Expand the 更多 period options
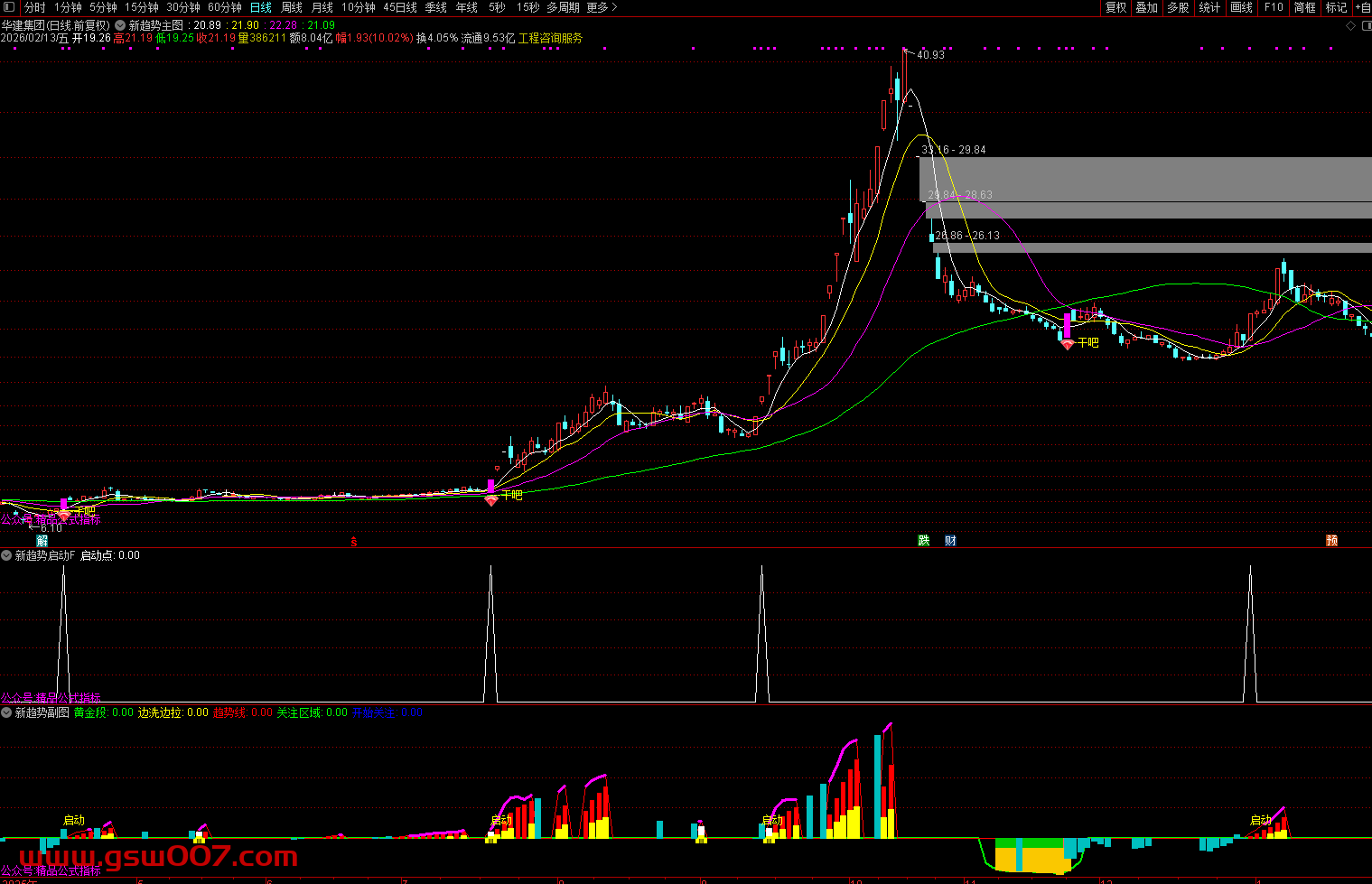The image size is (1372, 884). click(602, 7)
